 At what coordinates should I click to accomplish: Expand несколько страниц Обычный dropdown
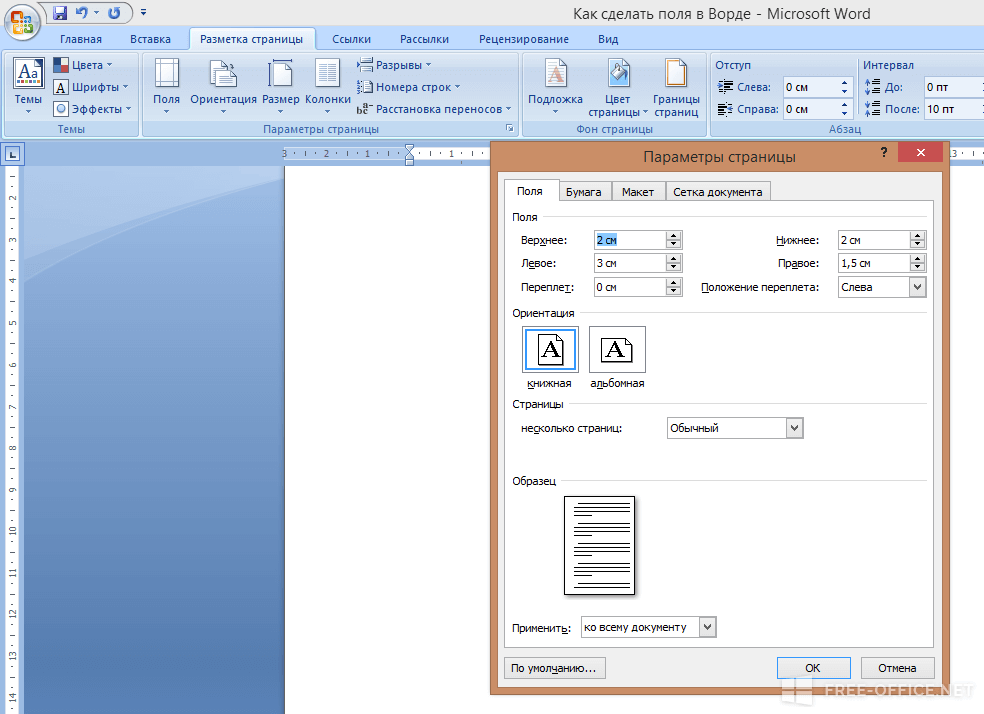794,428
